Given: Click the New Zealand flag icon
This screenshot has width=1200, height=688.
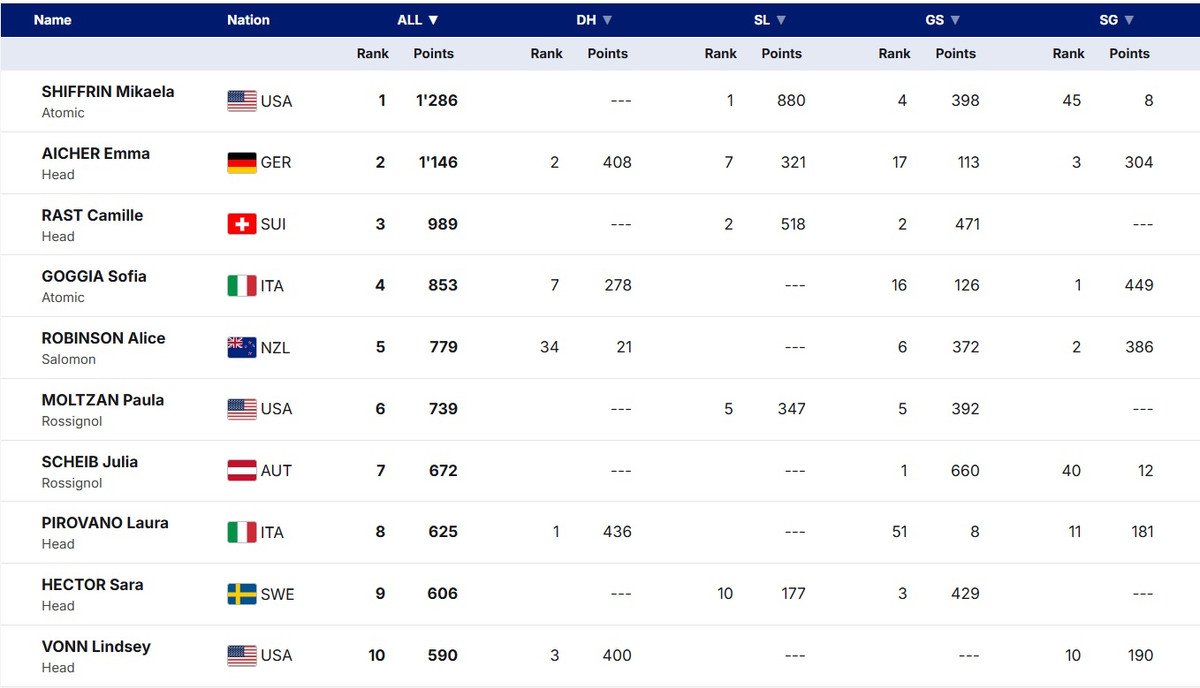Looking at the screenshot, I should 242,347.
